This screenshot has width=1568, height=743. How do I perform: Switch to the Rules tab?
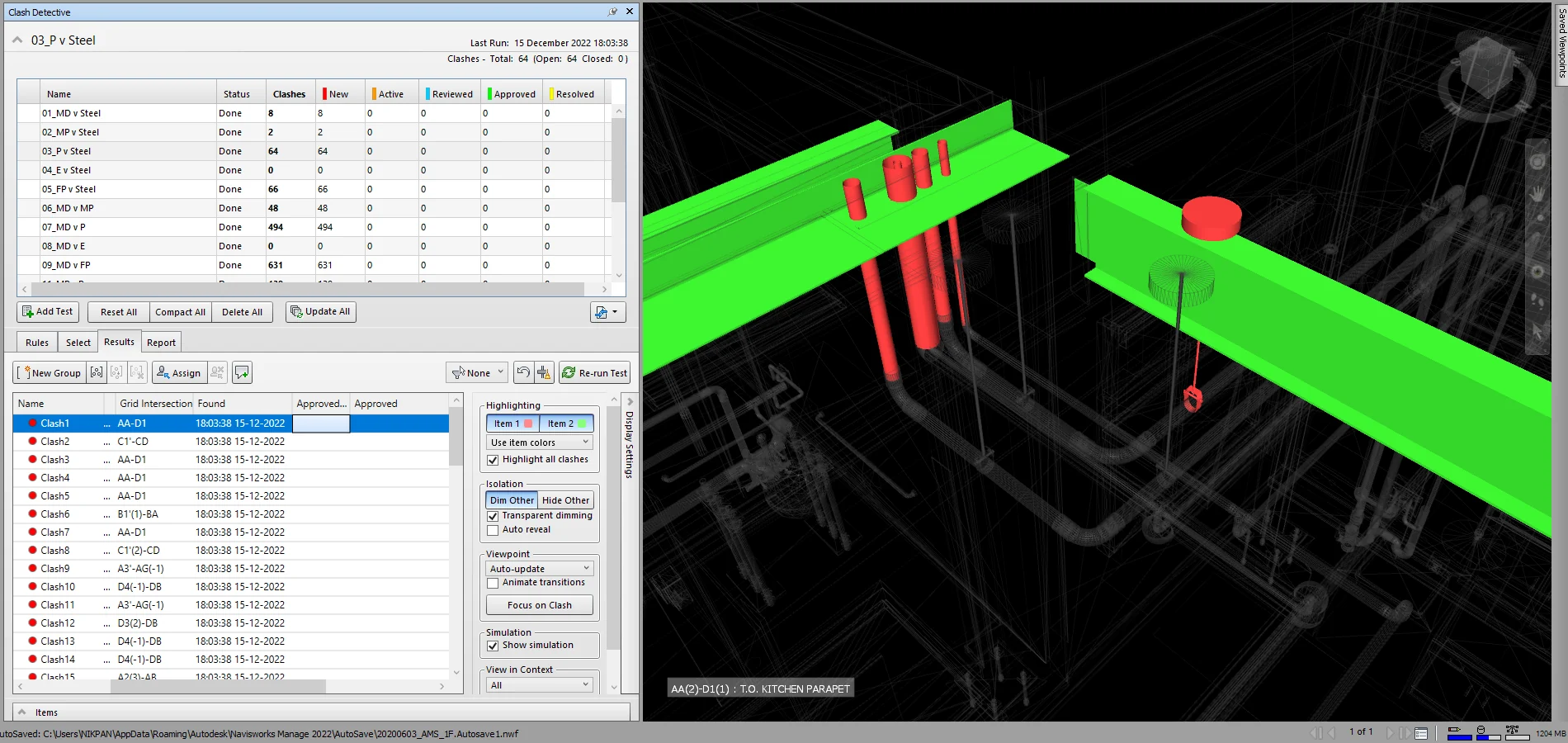(37, 343)
